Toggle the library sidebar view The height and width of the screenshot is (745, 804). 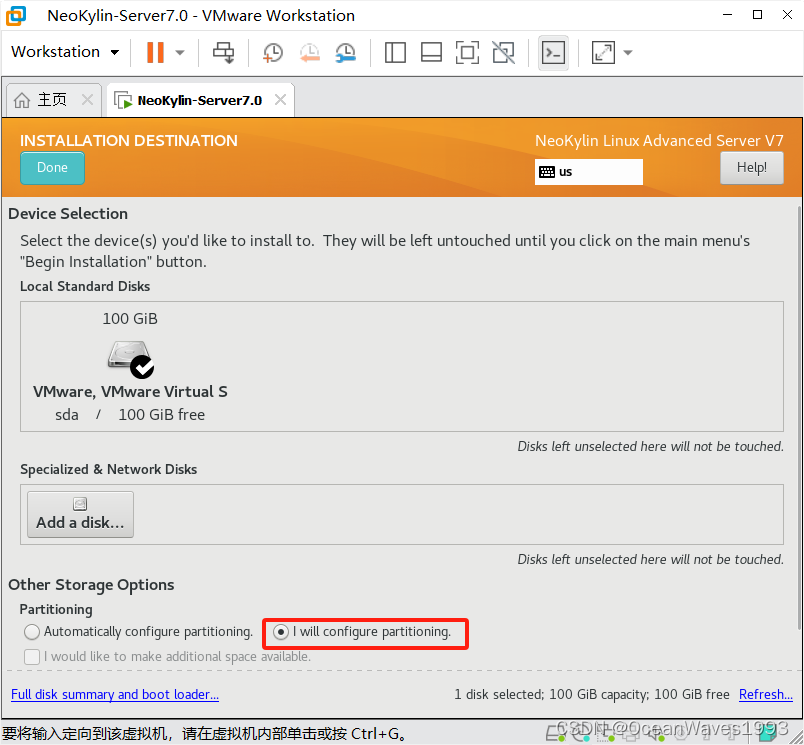(395, 52)
